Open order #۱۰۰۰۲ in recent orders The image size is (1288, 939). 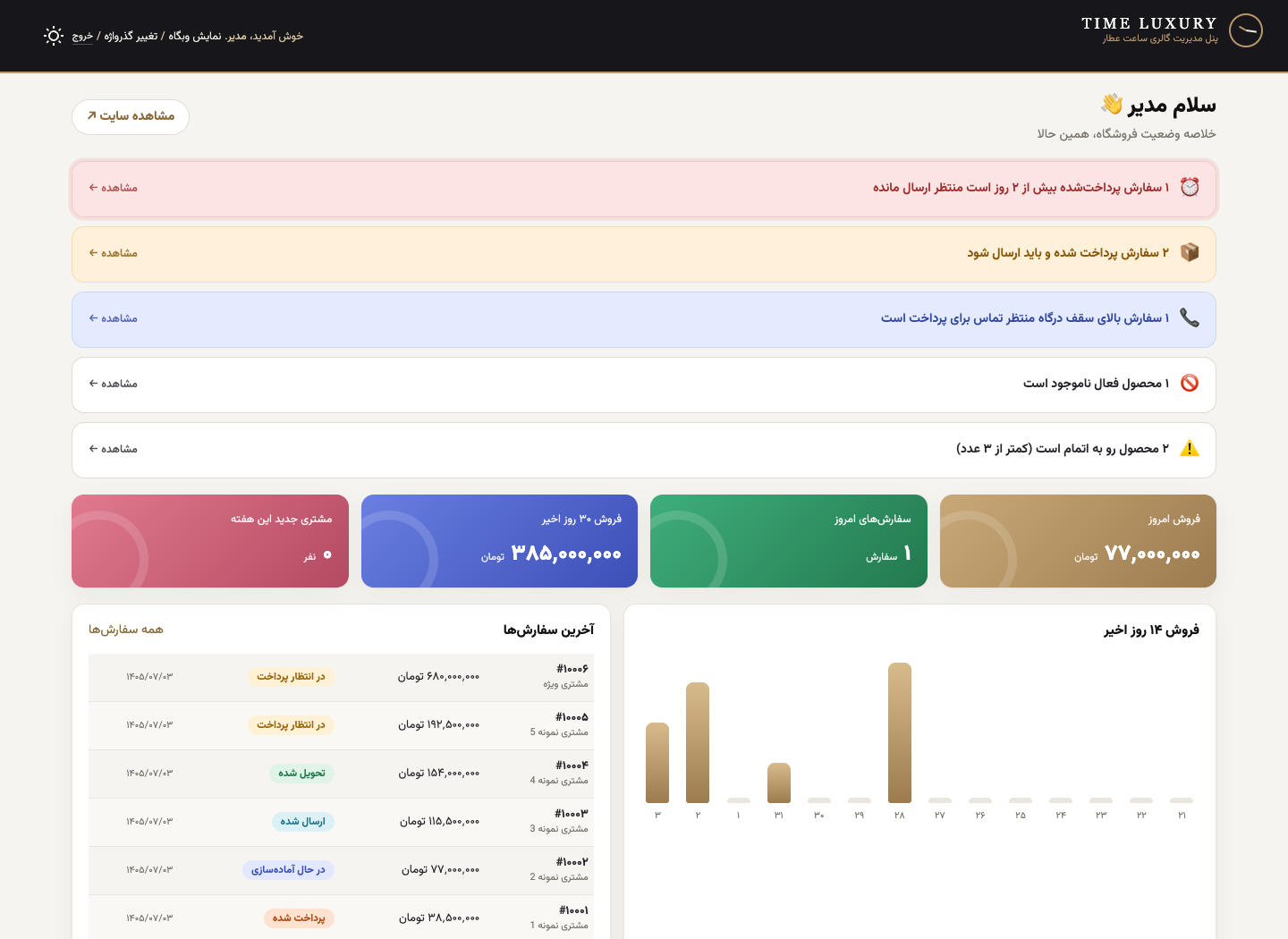(572, 862)
